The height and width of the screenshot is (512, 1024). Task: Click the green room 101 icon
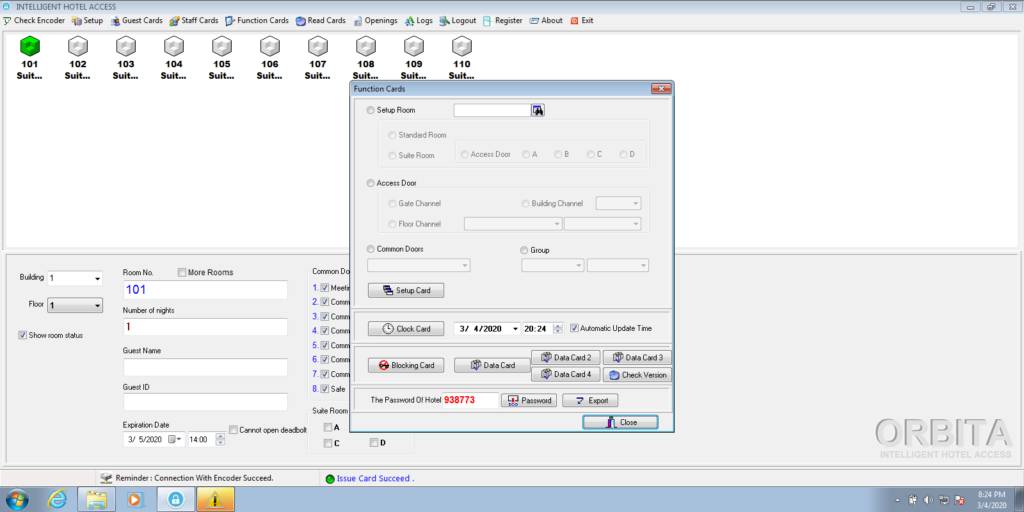[30, 46]
